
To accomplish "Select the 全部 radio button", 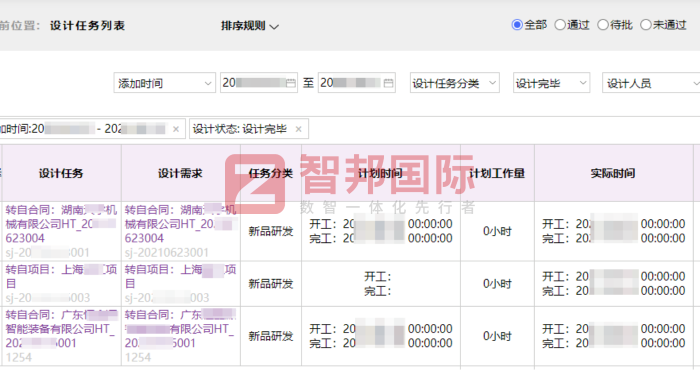I will coord(517,25).
